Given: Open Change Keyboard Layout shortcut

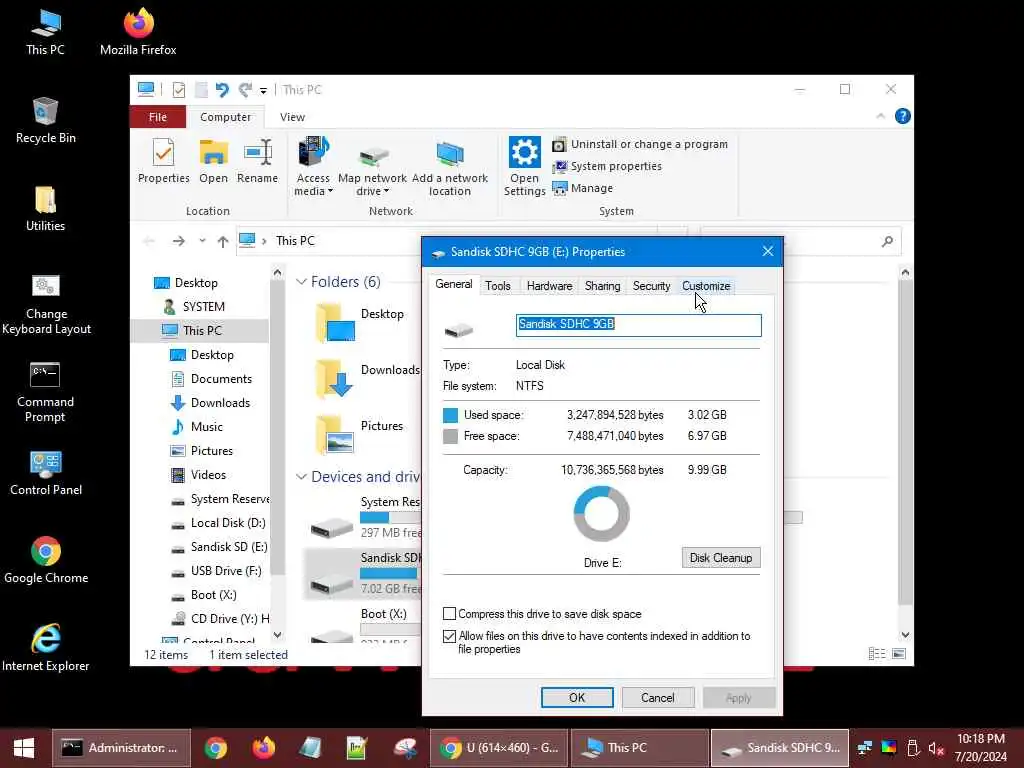Looking at the screenshot, I should 46,304.
